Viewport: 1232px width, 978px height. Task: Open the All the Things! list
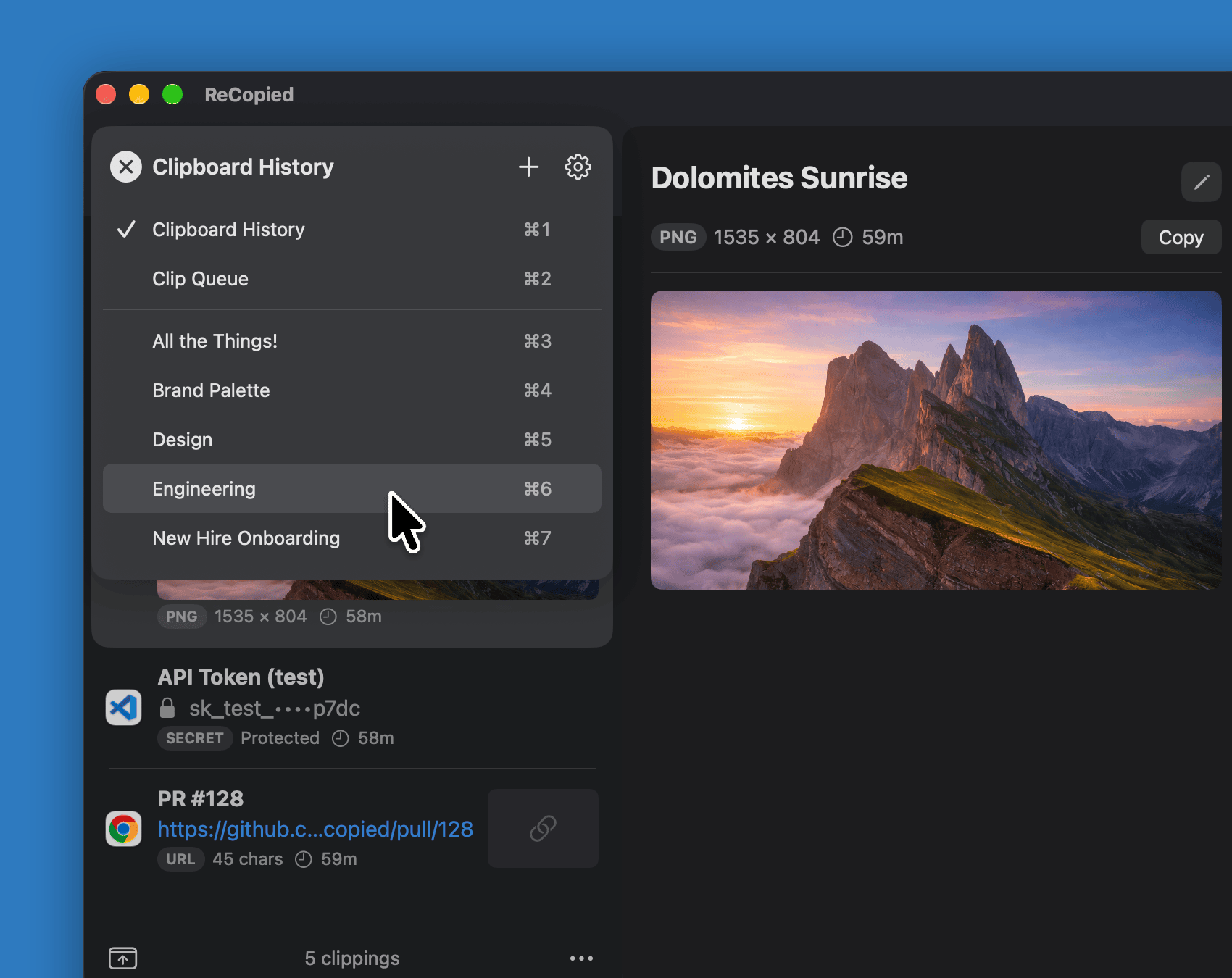tap(352, 341)
